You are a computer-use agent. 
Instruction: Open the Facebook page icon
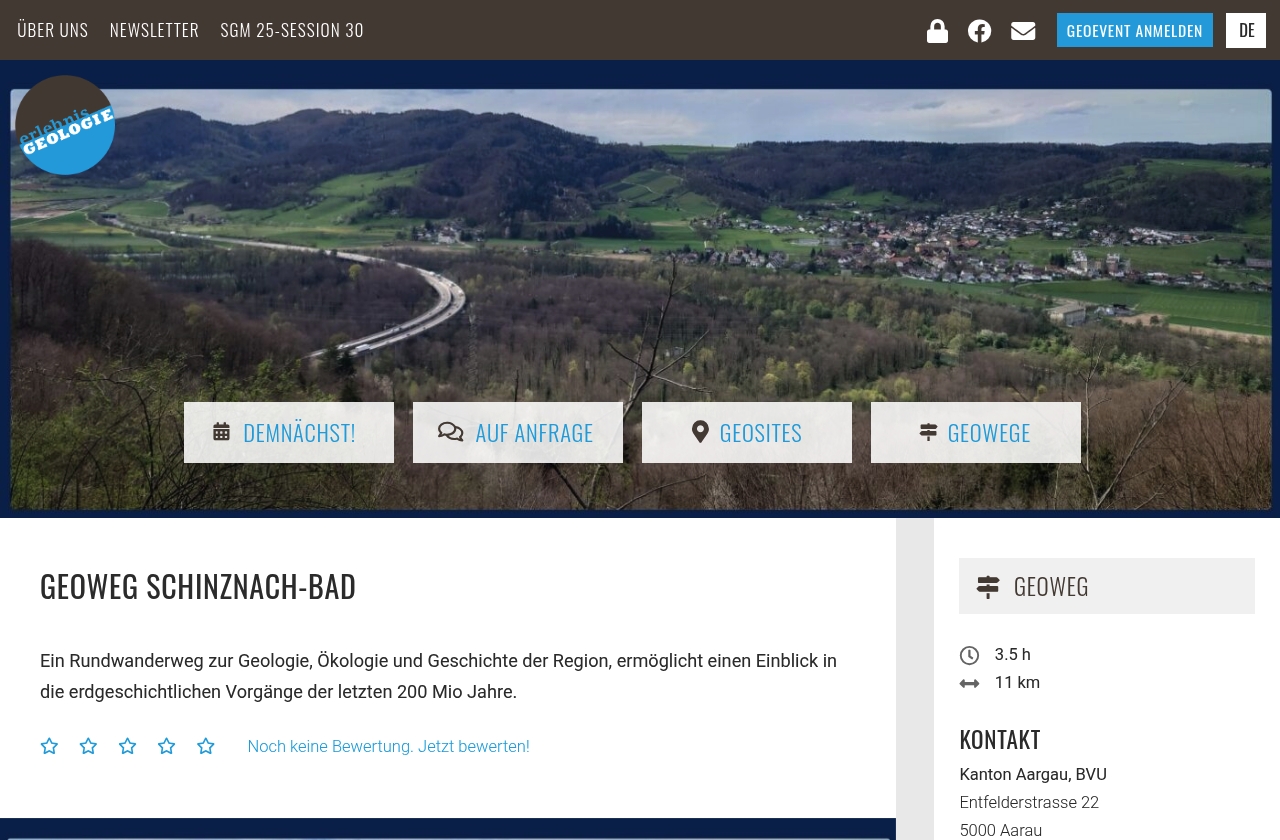(980, 30)
